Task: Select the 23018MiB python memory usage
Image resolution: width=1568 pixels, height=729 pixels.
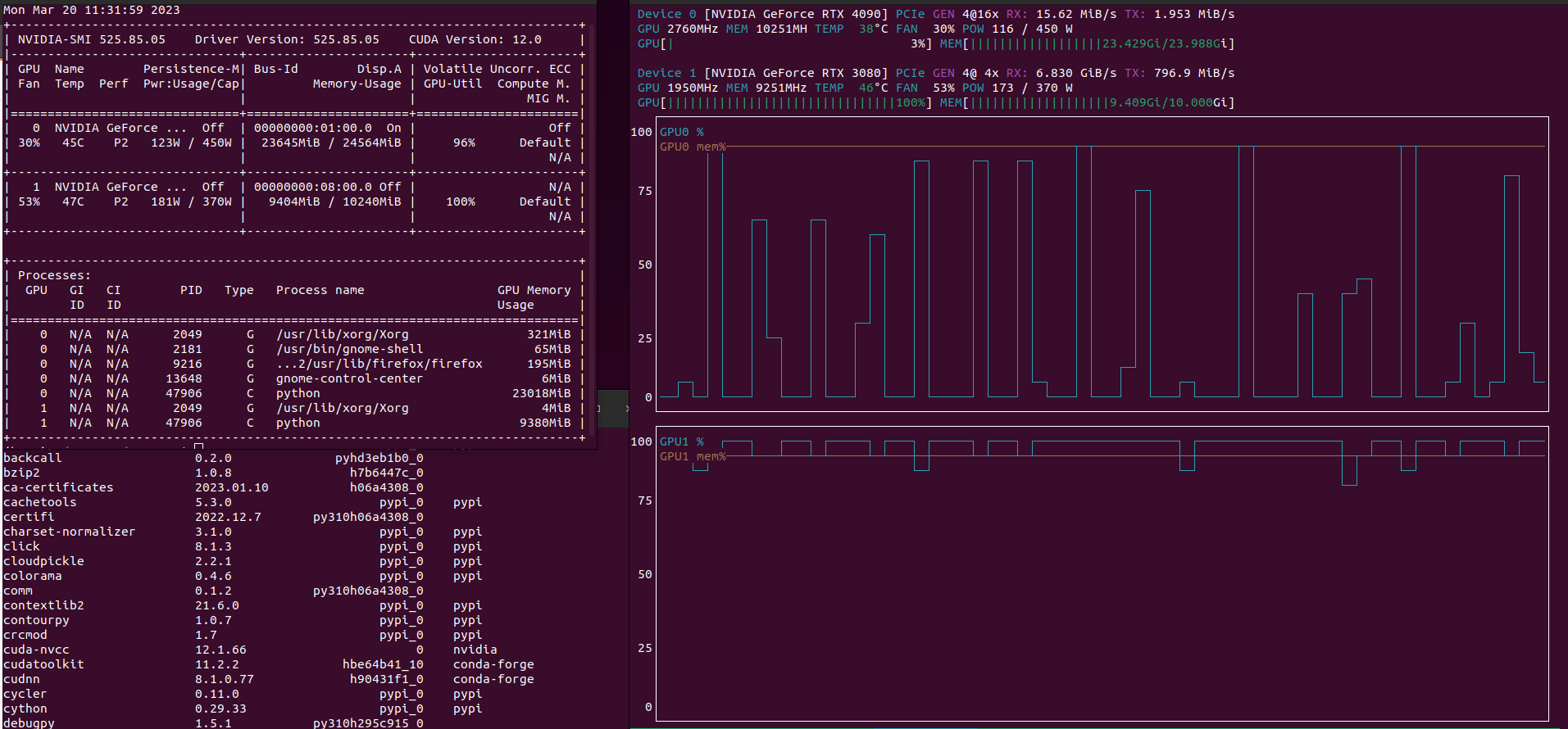Action: tap(542, 393)
